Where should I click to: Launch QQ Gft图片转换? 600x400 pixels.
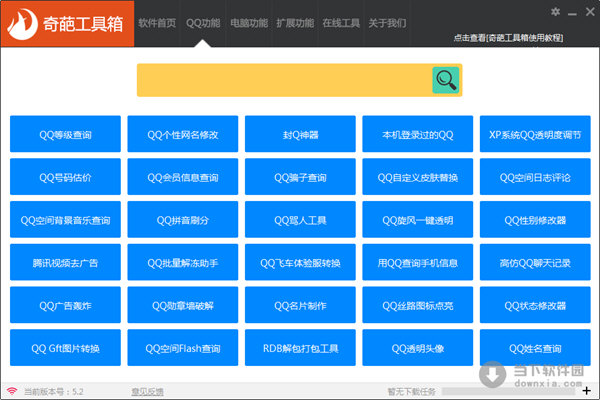pyautogui.click(x=65, y=348)
